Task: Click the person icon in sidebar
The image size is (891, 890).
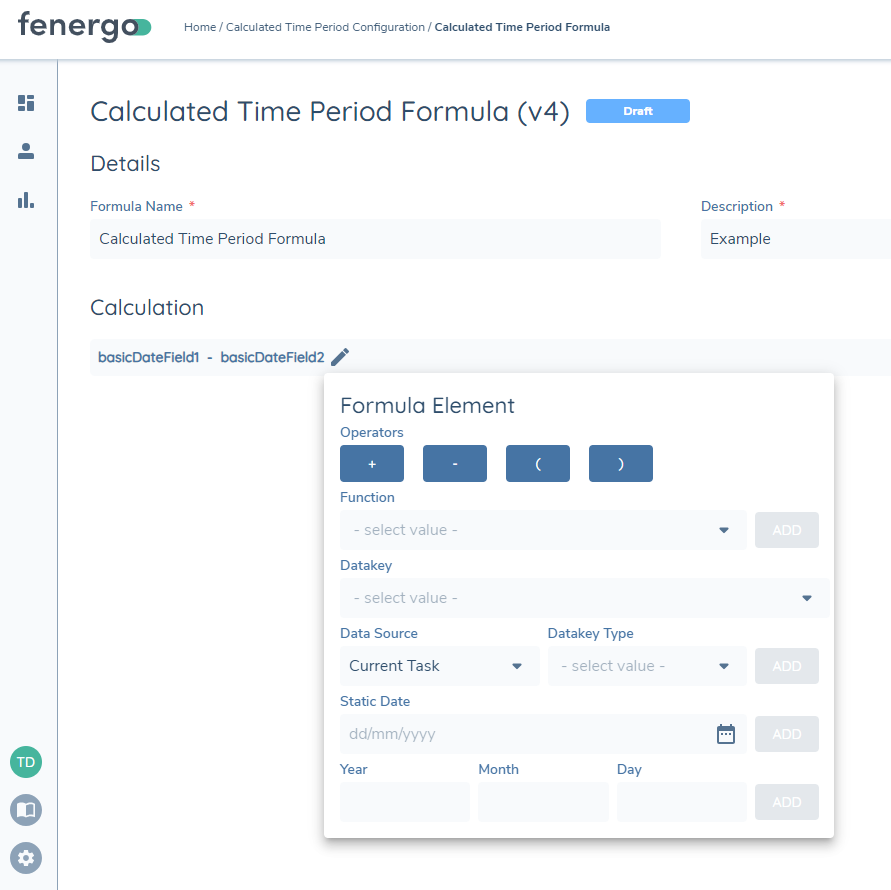Action: (x=26, y=152)
